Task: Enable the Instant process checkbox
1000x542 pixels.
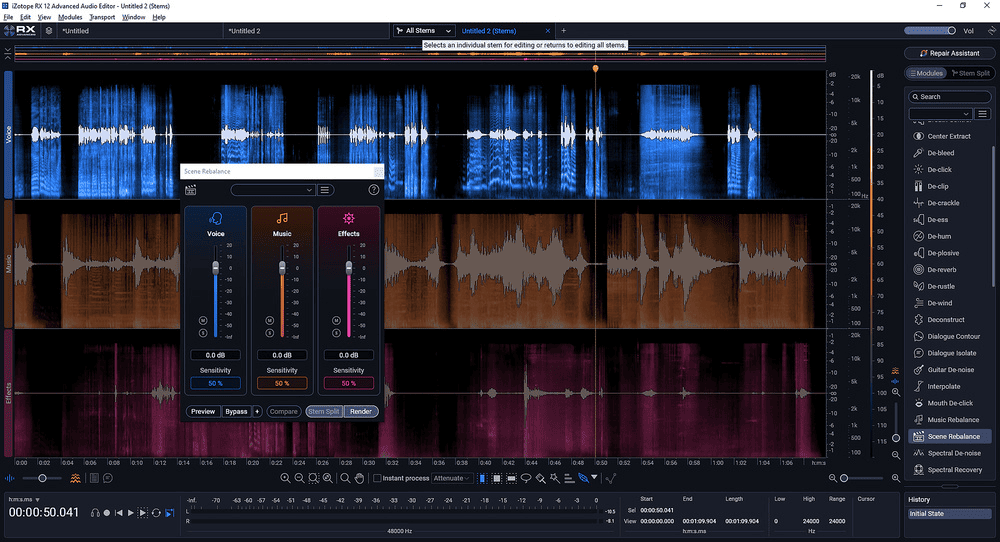Action: pos(377,478)
